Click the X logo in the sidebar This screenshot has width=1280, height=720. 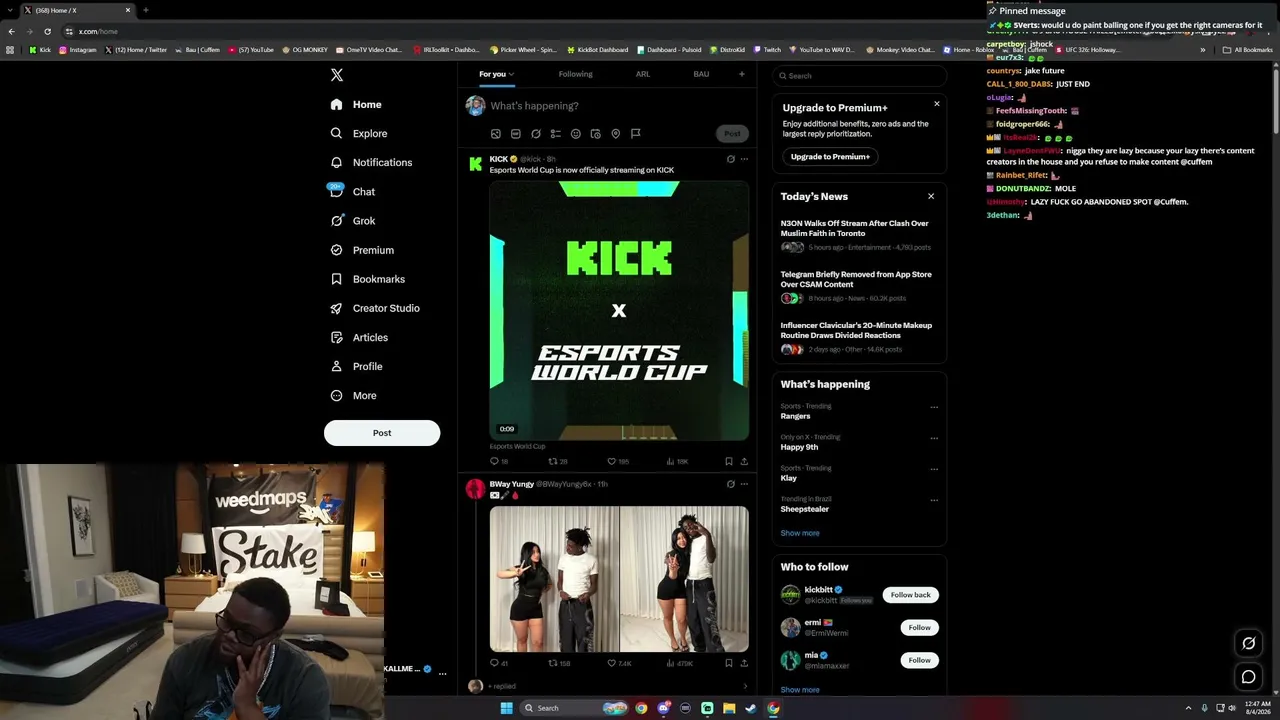pos(337,75)
